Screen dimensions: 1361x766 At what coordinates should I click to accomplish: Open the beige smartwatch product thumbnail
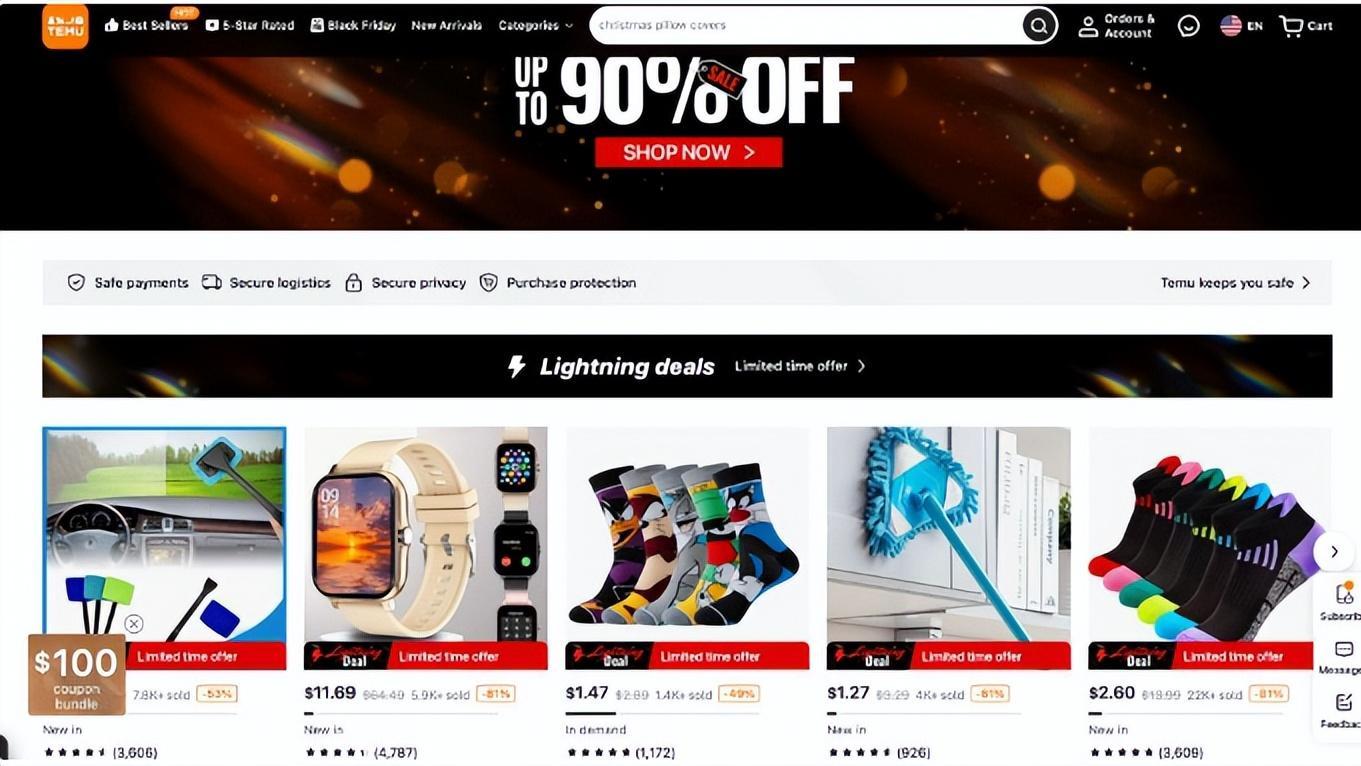[426, 534]
